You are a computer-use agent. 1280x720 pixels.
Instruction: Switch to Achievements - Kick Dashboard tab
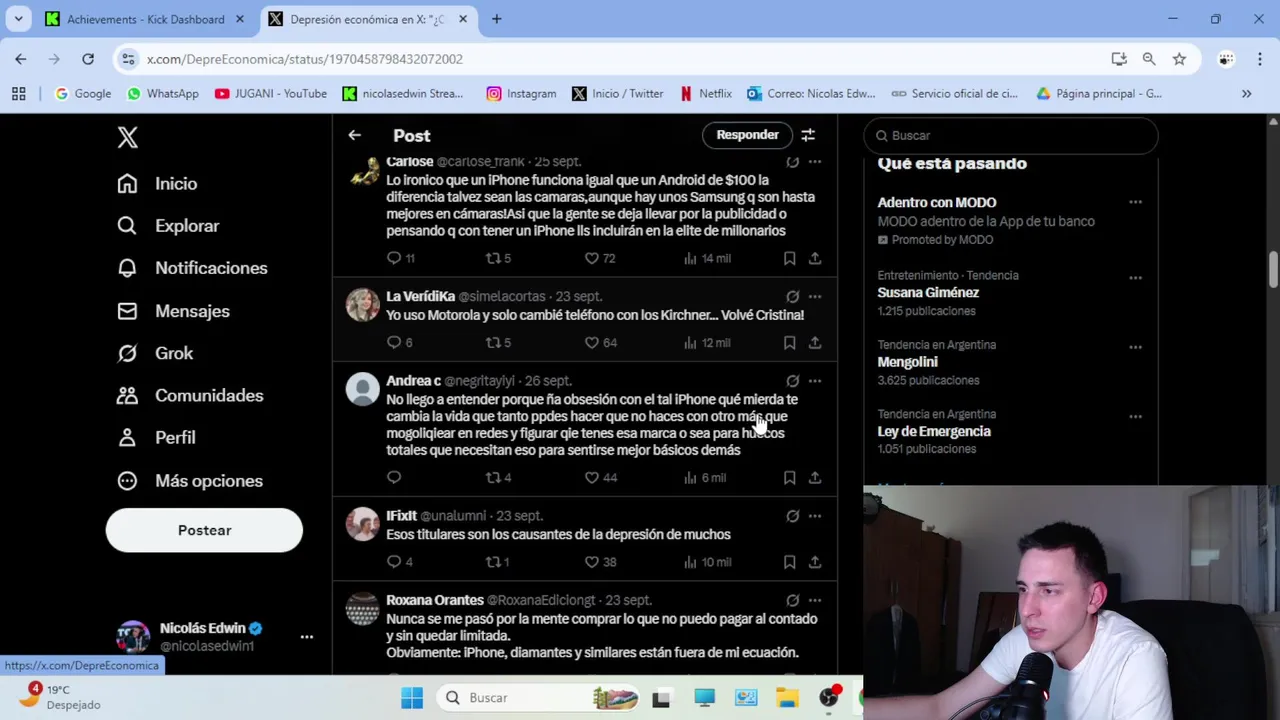pyautogui.click(x=145, y=19)
